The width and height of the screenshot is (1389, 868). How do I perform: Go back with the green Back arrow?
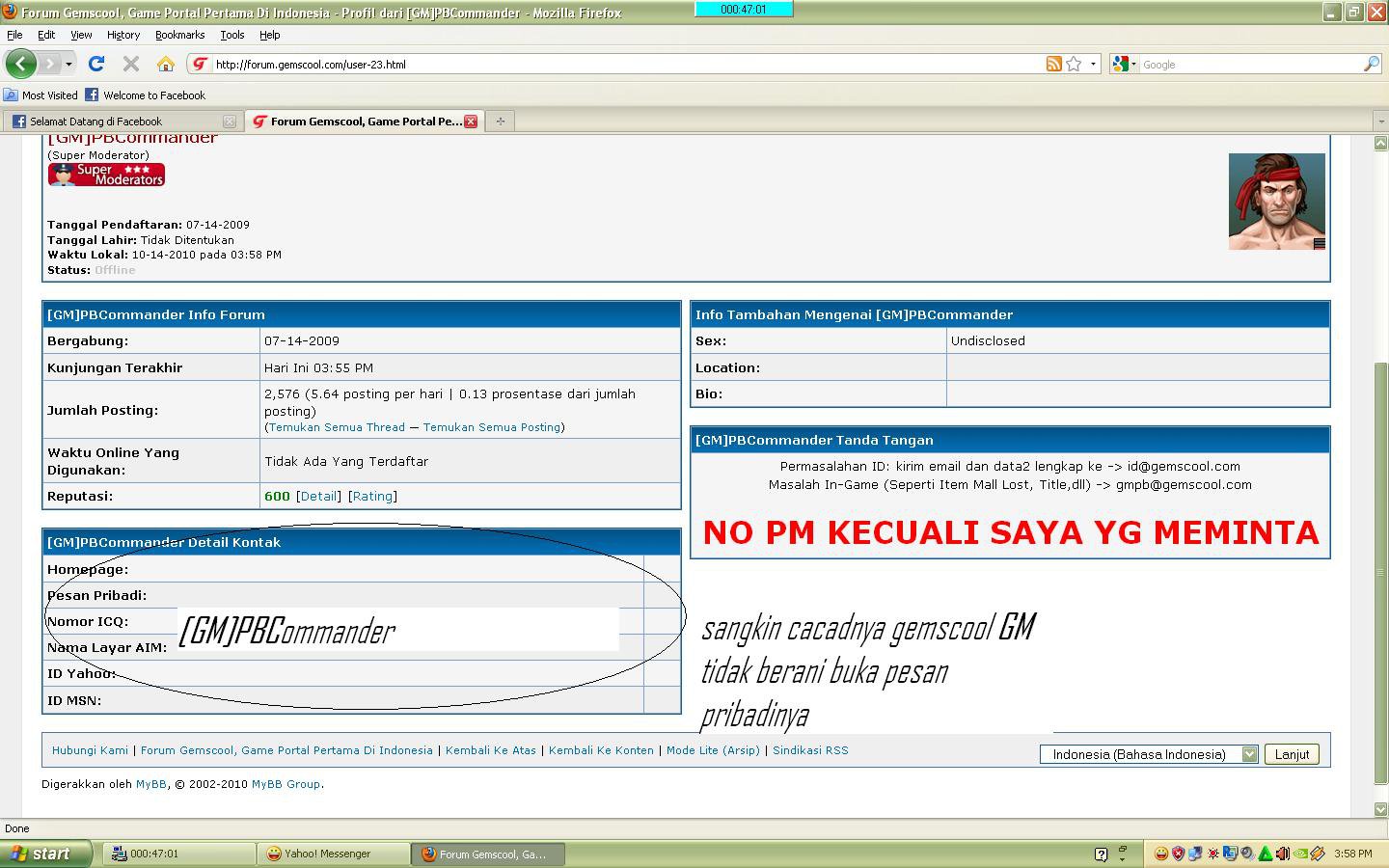(20, 64)
